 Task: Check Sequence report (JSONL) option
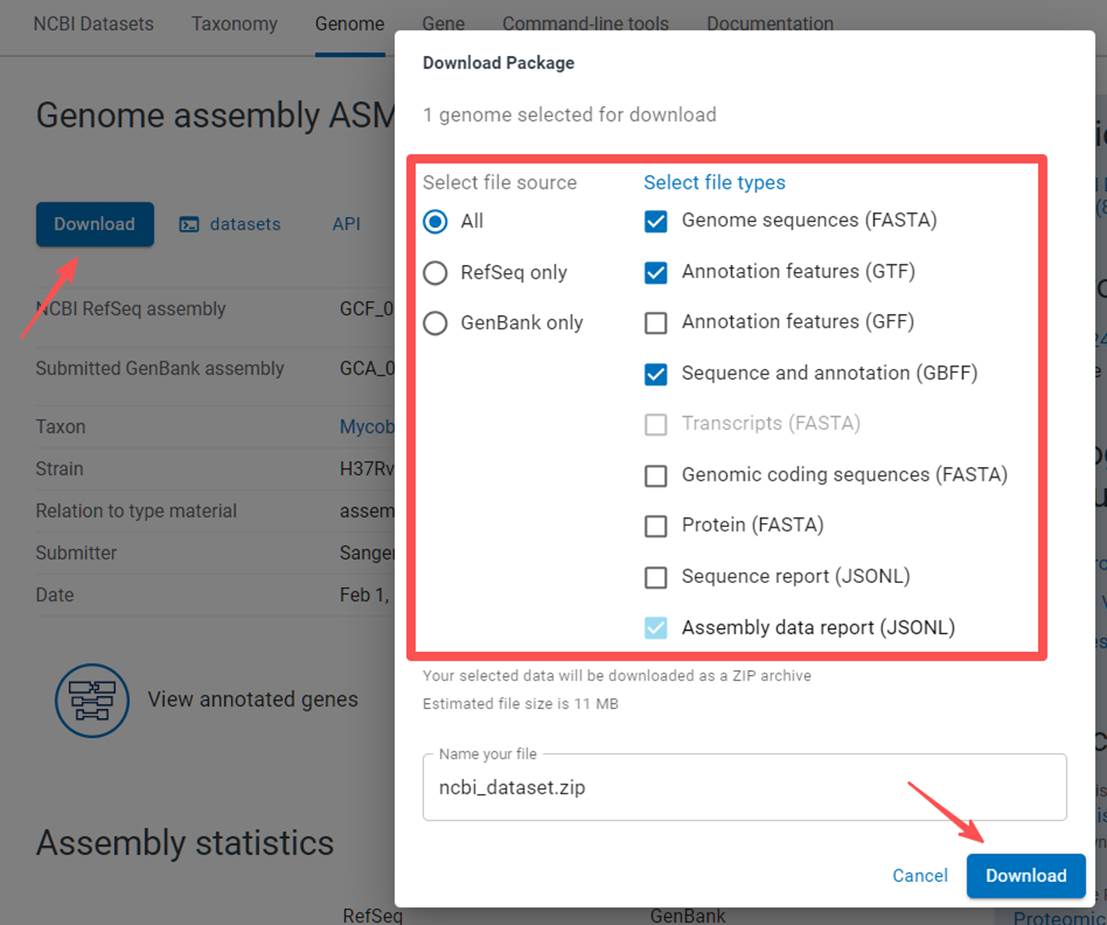[656, 577]
